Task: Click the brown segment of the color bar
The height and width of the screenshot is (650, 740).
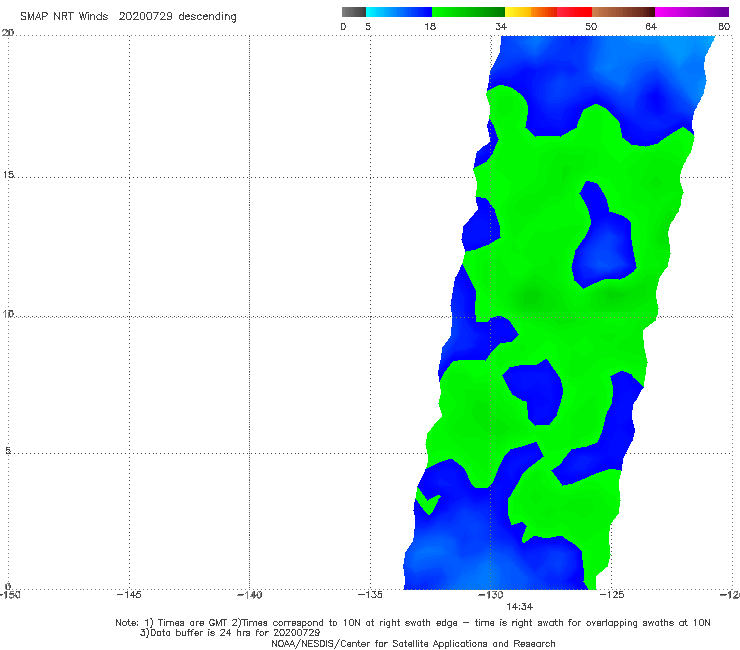Action: [x=623, y=12]
